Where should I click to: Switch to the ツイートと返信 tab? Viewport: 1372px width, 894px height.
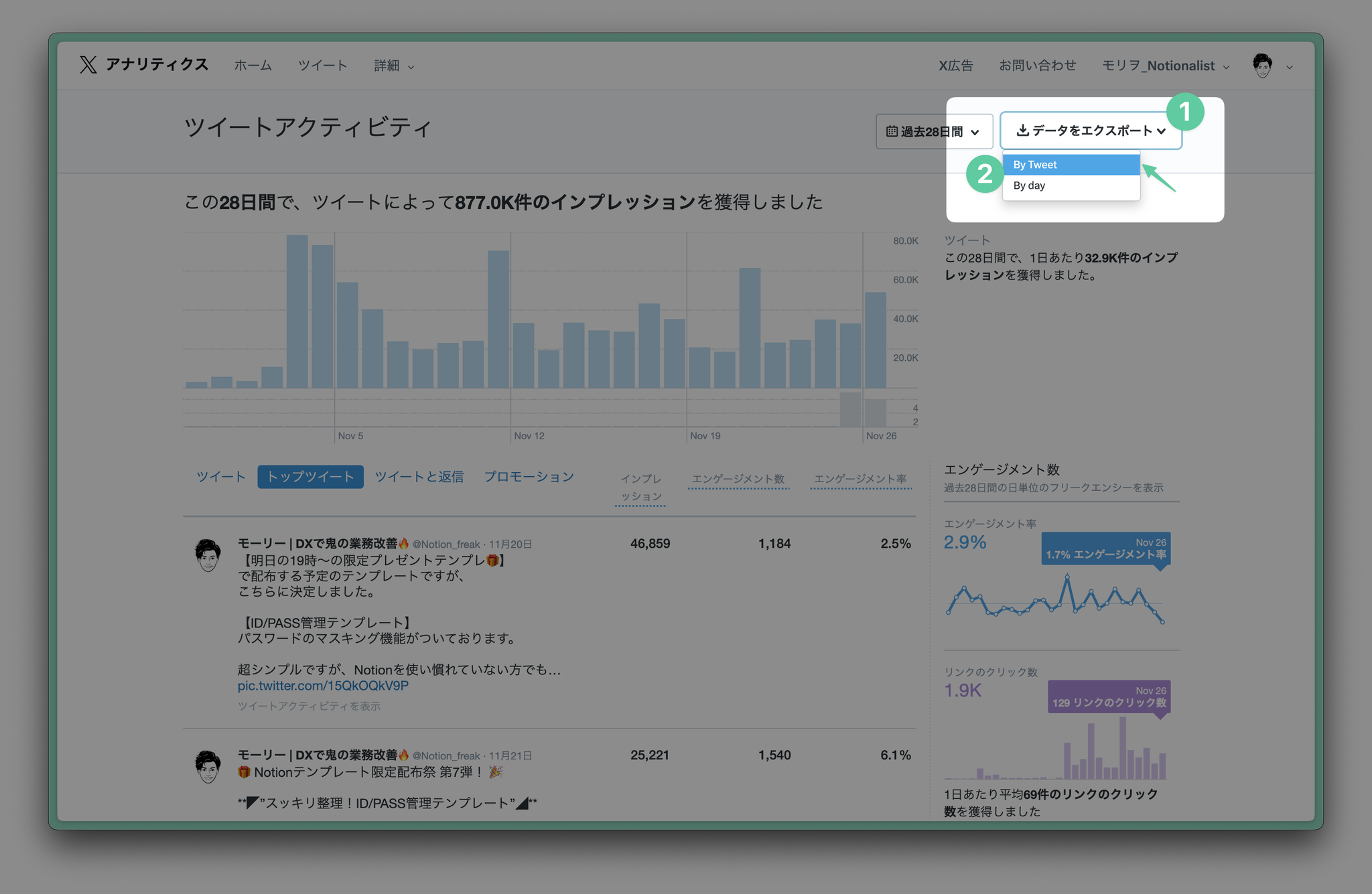(x=419, y=477)
